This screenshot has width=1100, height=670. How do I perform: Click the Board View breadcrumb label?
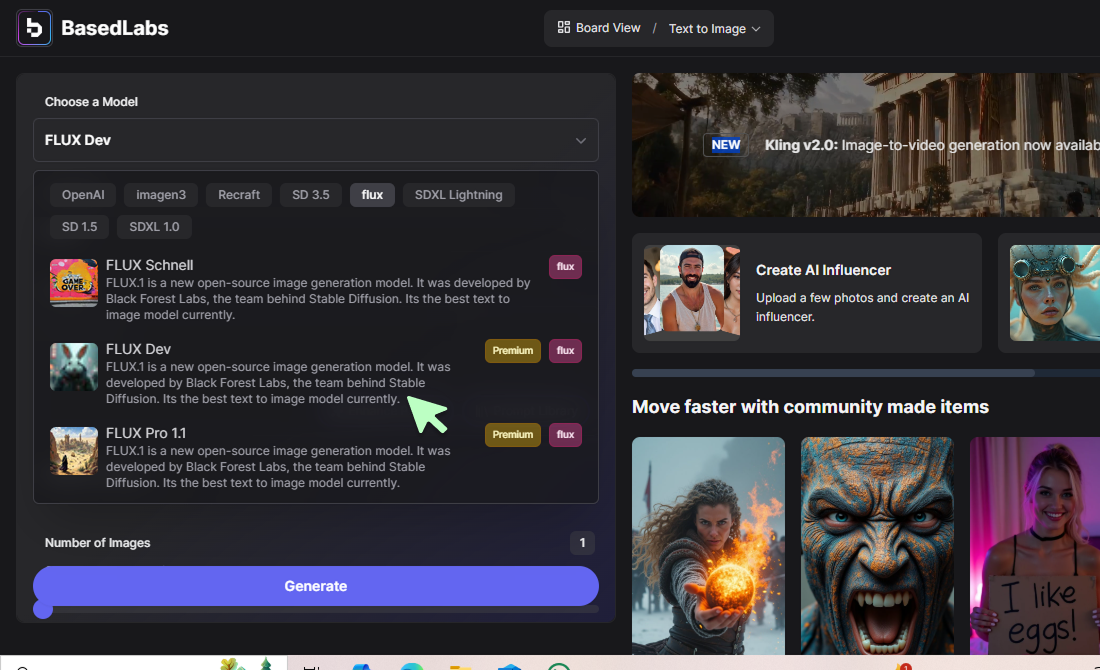(608, 27)
